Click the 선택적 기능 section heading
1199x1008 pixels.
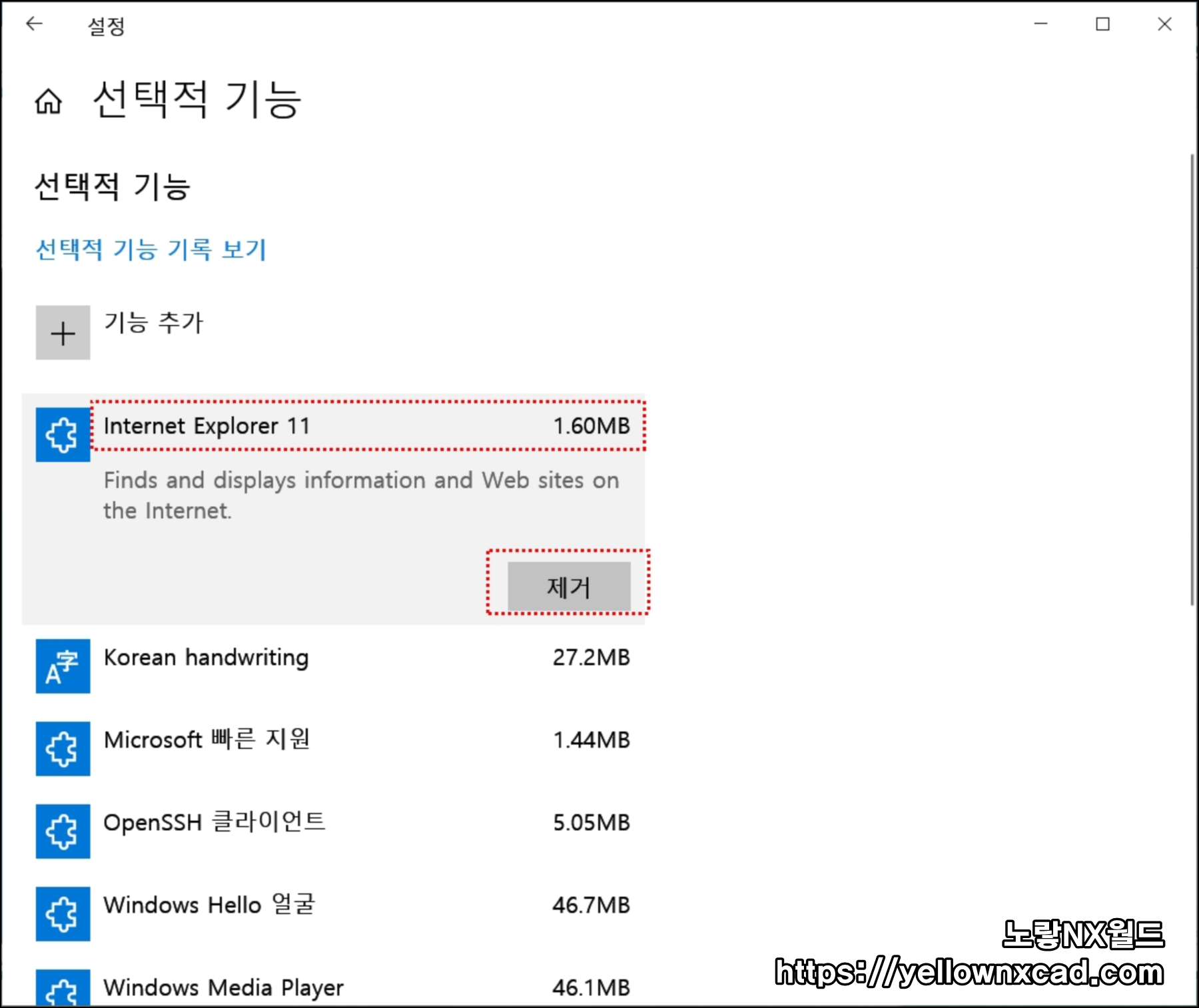[113, 186]
